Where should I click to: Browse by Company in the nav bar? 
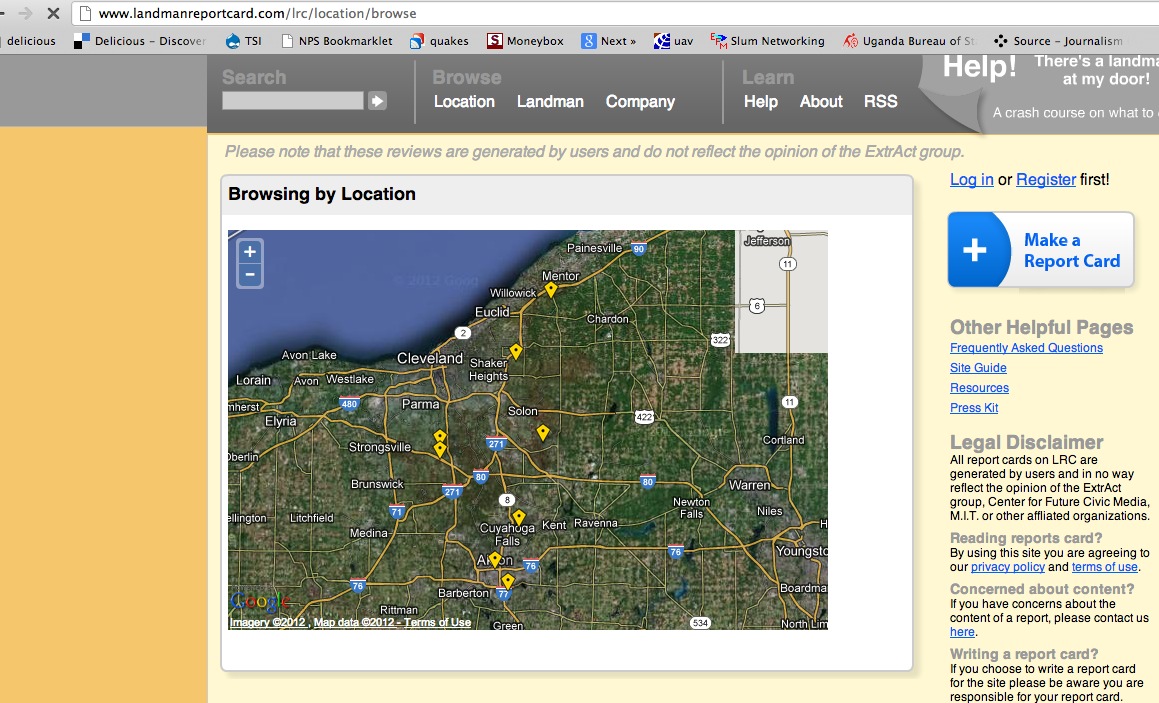640,102
